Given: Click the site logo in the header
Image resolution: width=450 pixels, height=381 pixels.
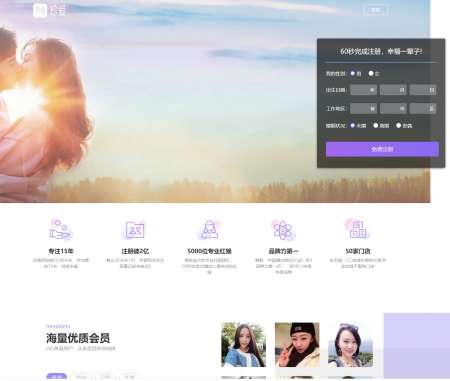Looking at the screenshot, I should (49, 10).
